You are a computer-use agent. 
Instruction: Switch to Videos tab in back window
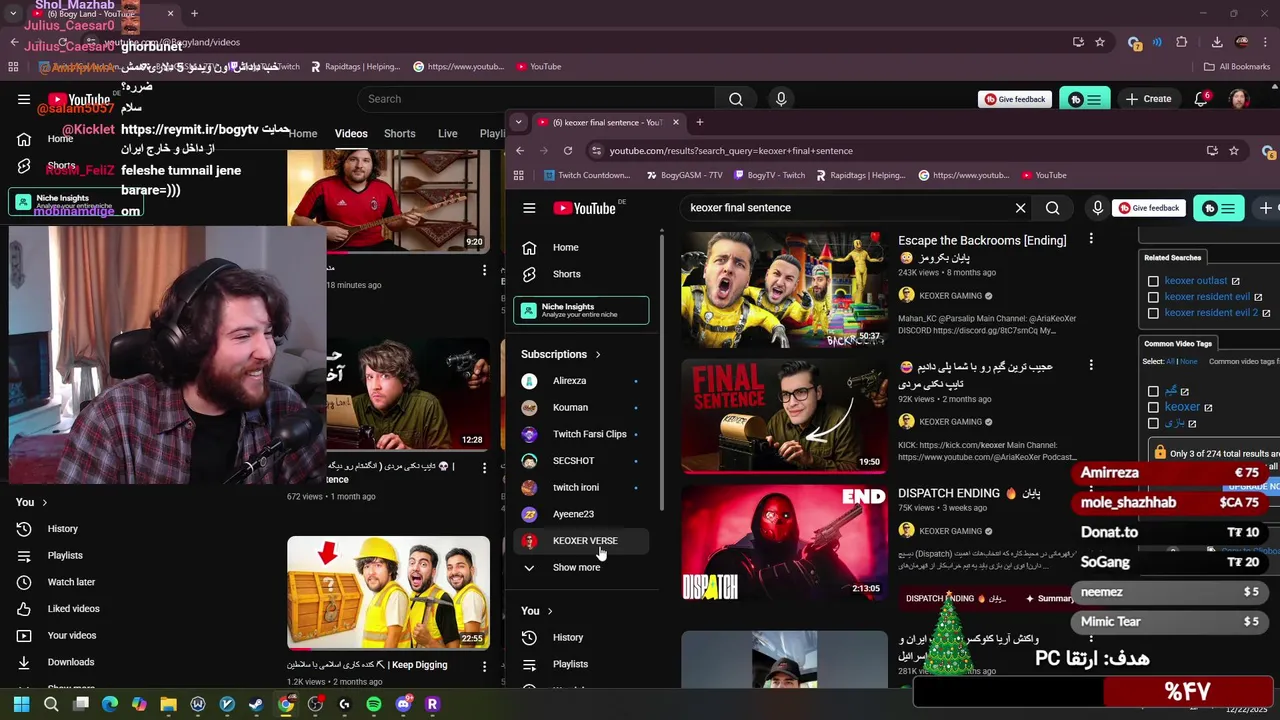point(351,134)
